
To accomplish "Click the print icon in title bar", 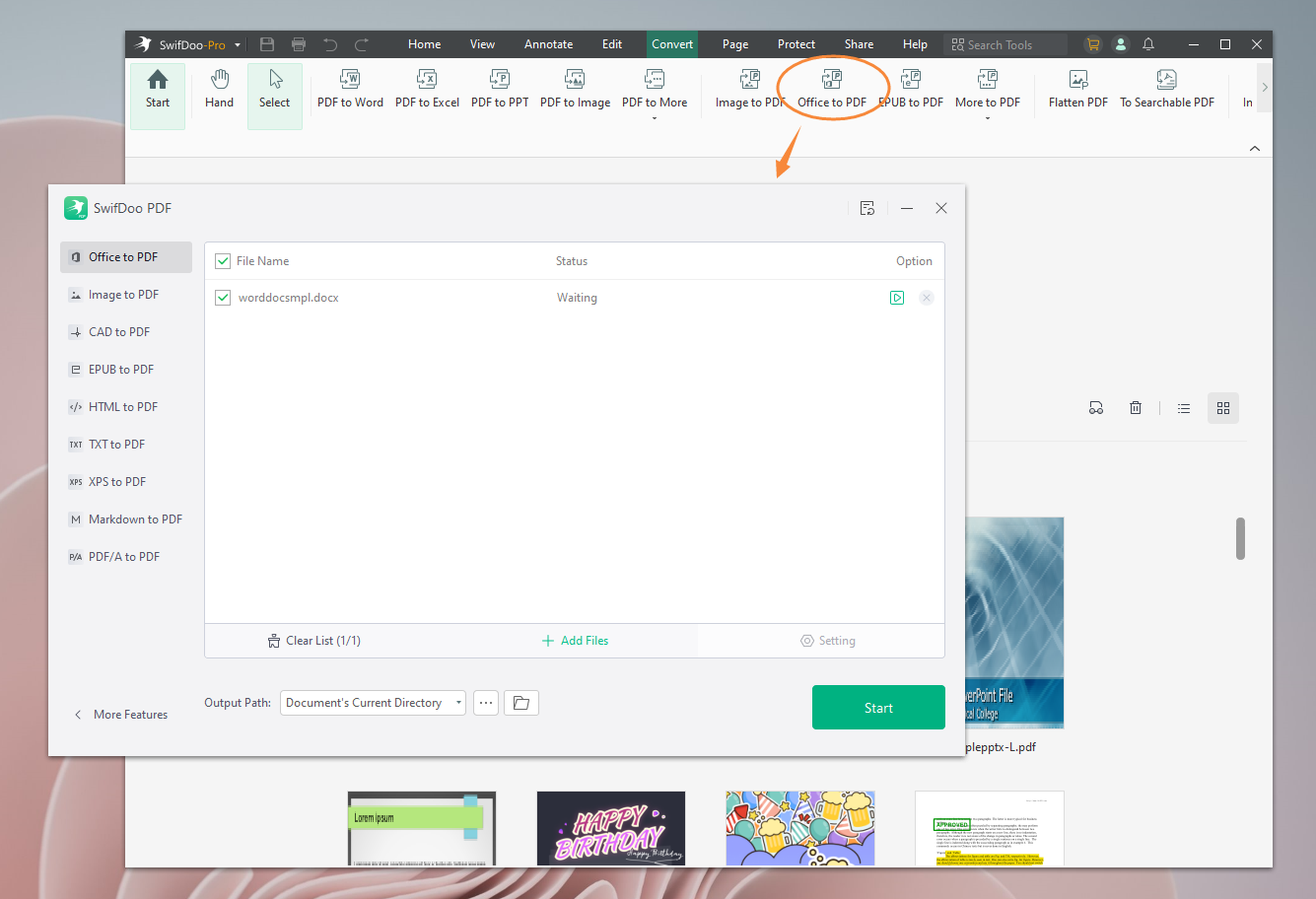I will (299, 44).
